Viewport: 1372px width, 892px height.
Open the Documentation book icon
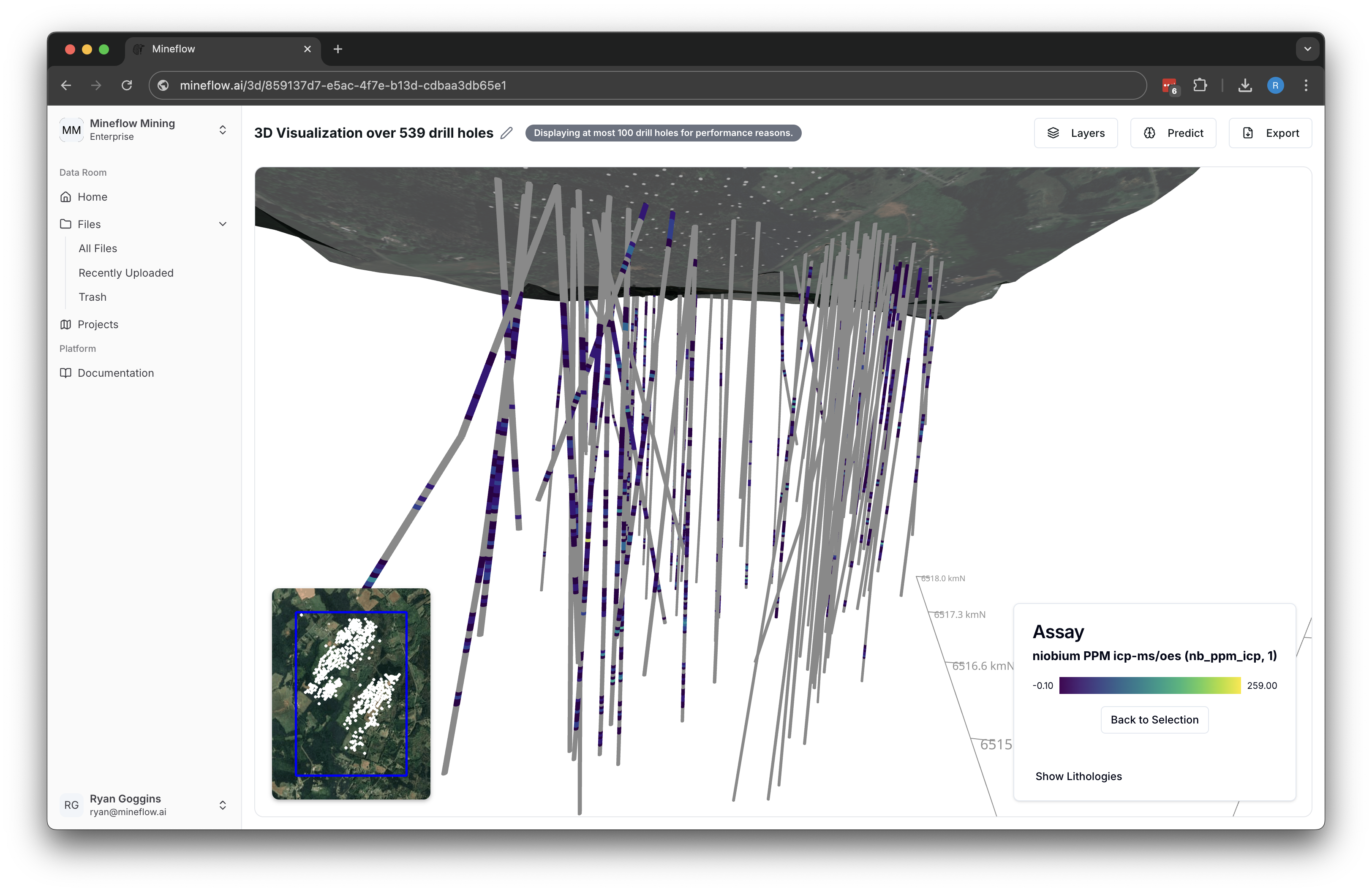[x=66, y=373]
